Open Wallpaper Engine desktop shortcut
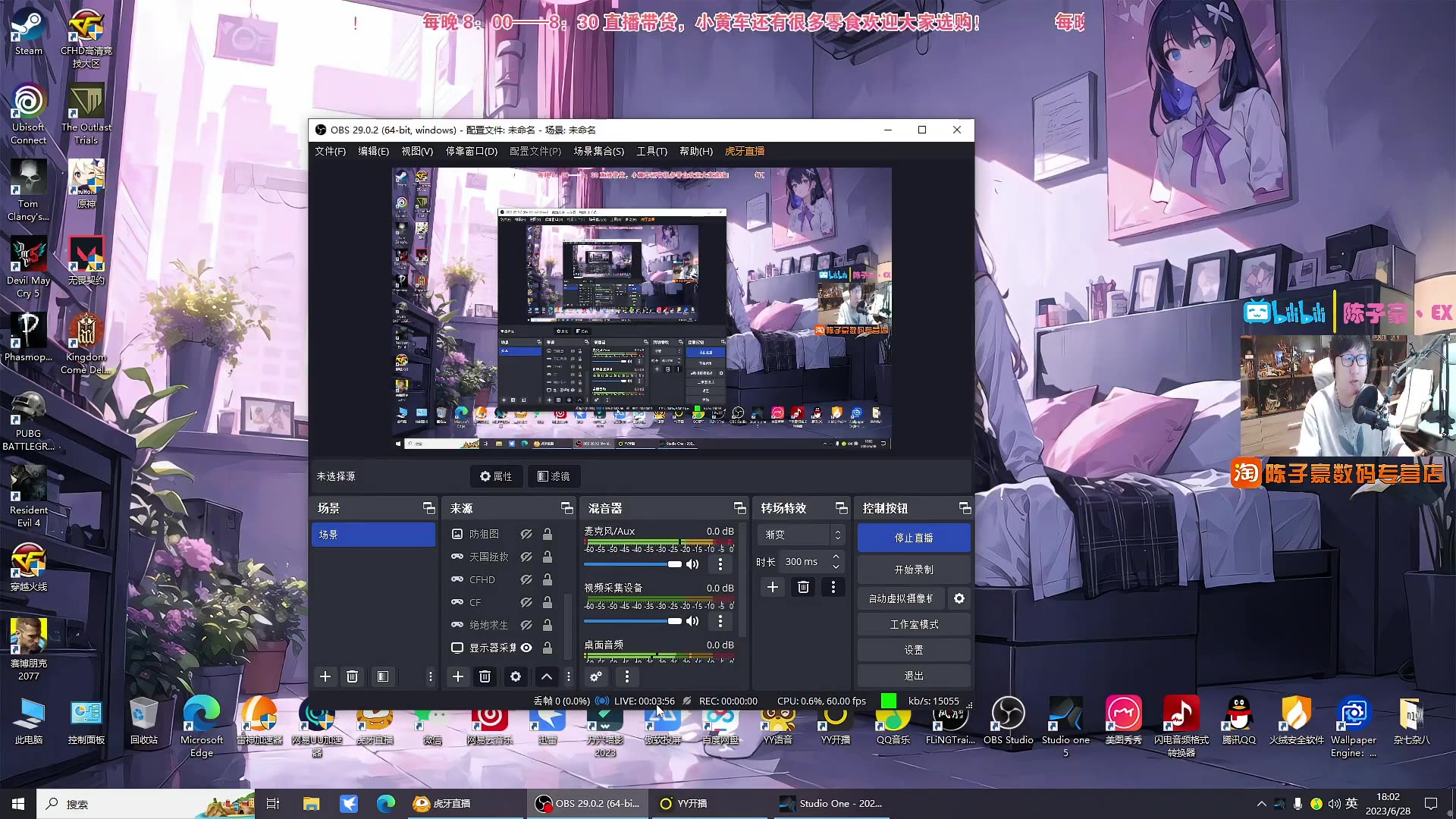Image resolution: width=1456 pixels, height=819 pixels. (x=1353, y=726)
